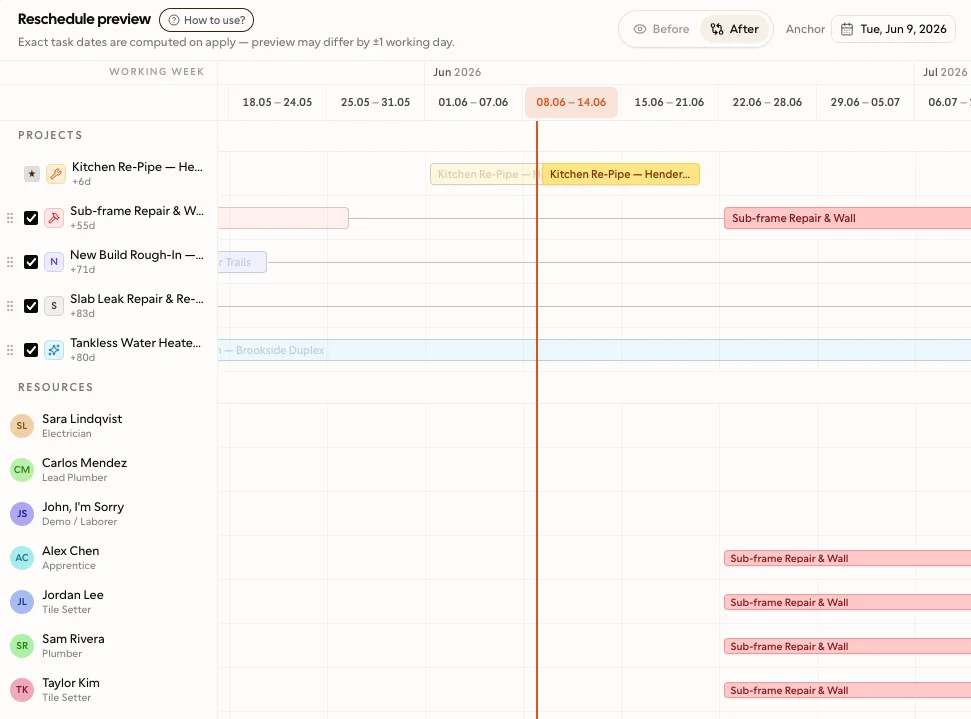Click the faded pink Sub-frame Repair original bar
This screenshot has width=971, height=719.
(283, 218)
